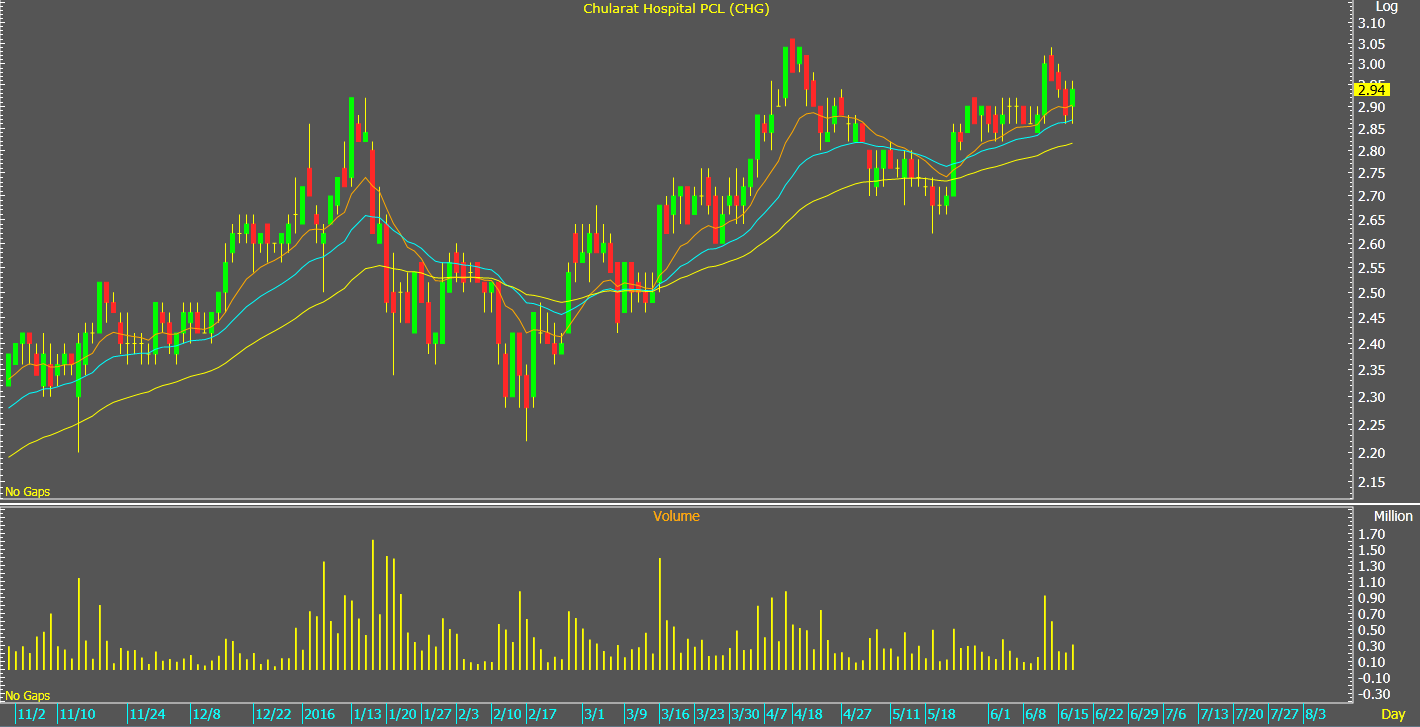
Task: Click the 11/2 date label
Action: coord(31,714)
